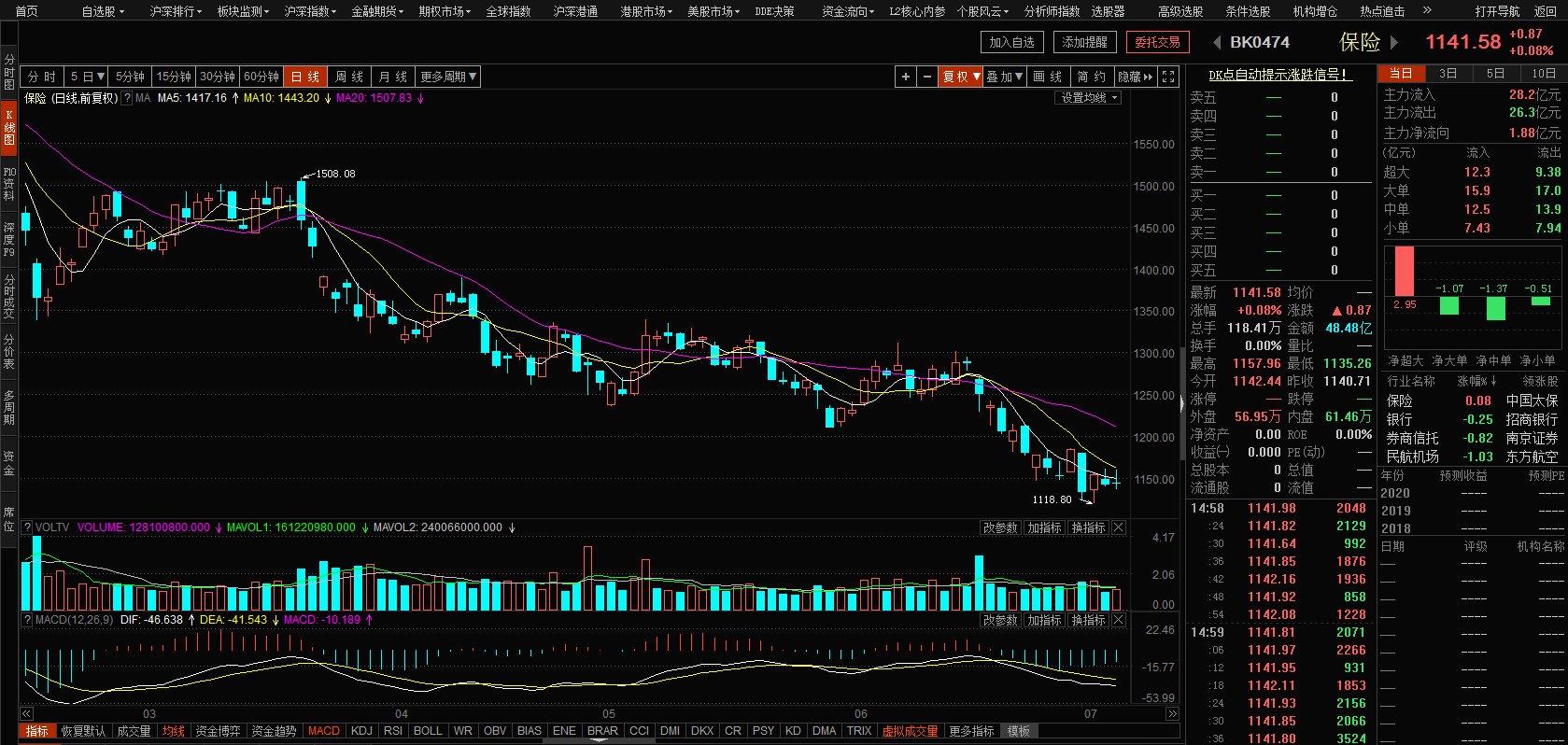This screenshot has width=1568, height=745.
Task: Open 席位 in the left sidebar
Action: pyautogui.click(x=8, y=519)
